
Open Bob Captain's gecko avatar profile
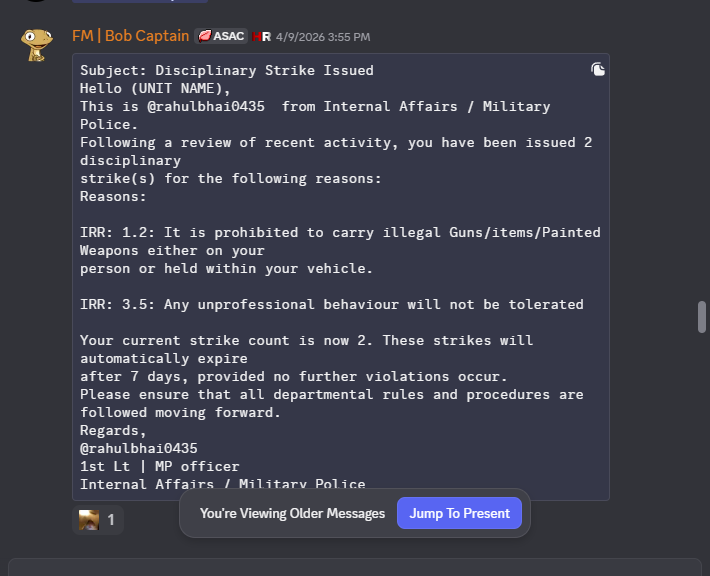(x=37, y=45)
